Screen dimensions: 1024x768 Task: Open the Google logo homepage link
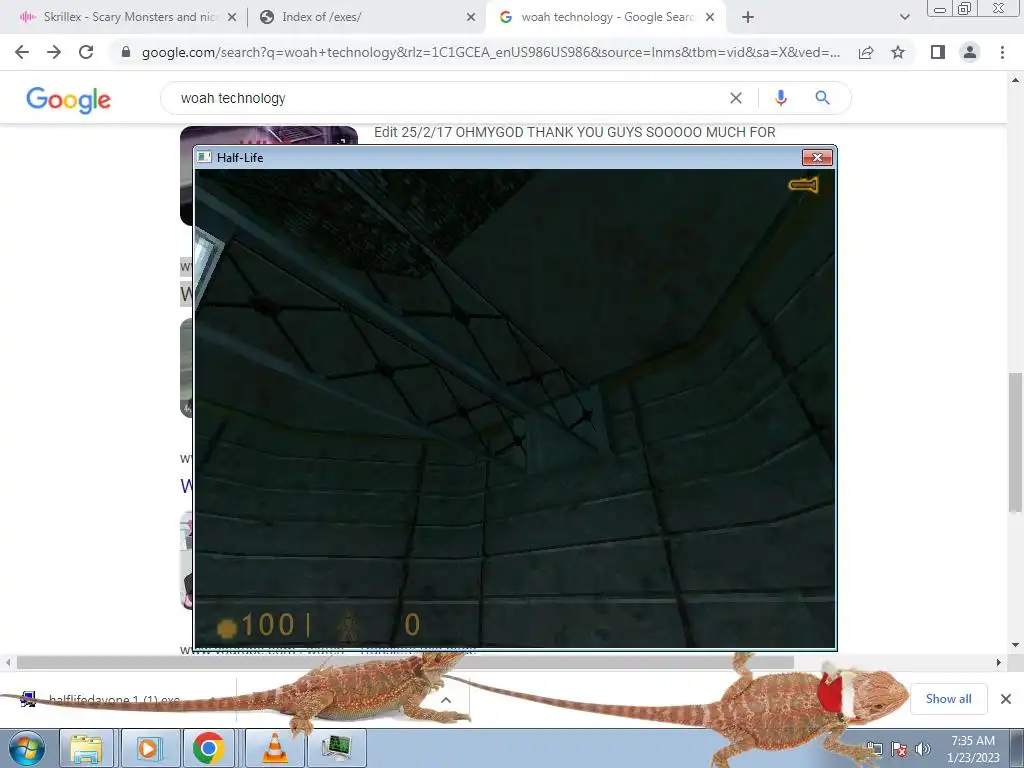point(69,99)
